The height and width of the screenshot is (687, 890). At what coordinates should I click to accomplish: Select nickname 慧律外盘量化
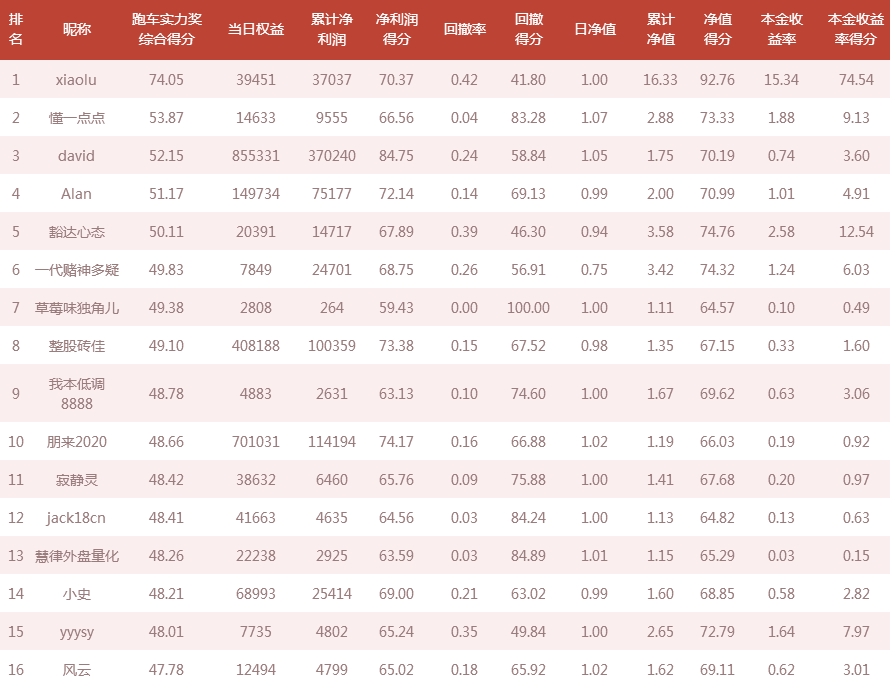click(76, 556)
